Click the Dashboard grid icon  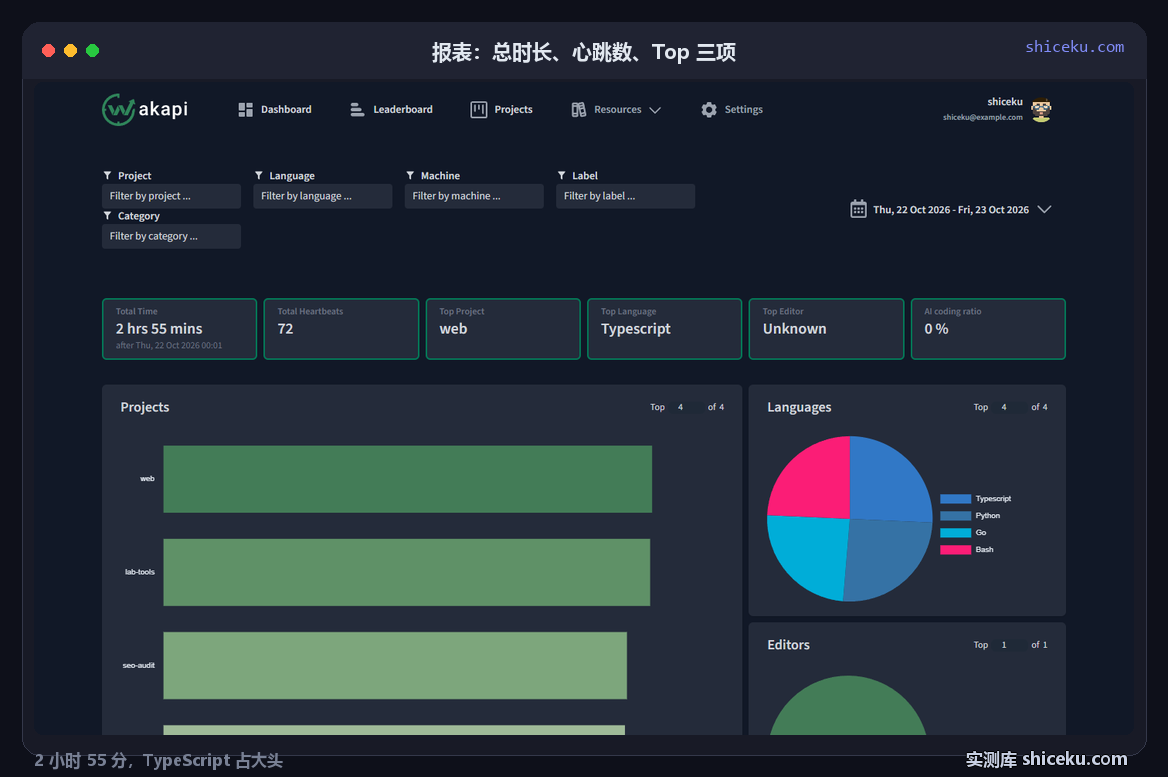[x=245, y=110]
